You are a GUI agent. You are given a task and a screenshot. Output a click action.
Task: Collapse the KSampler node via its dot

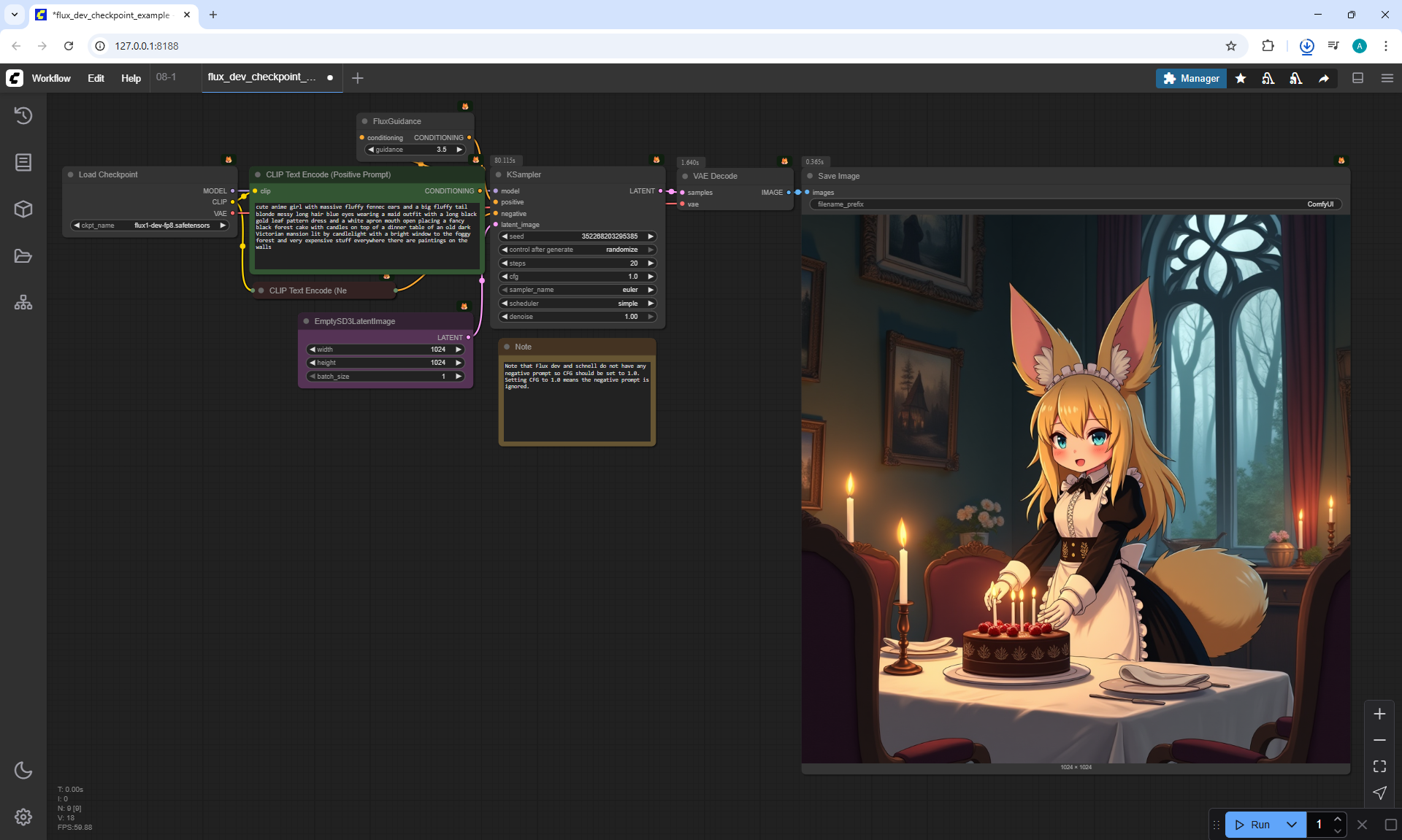(x=499, y=175)
